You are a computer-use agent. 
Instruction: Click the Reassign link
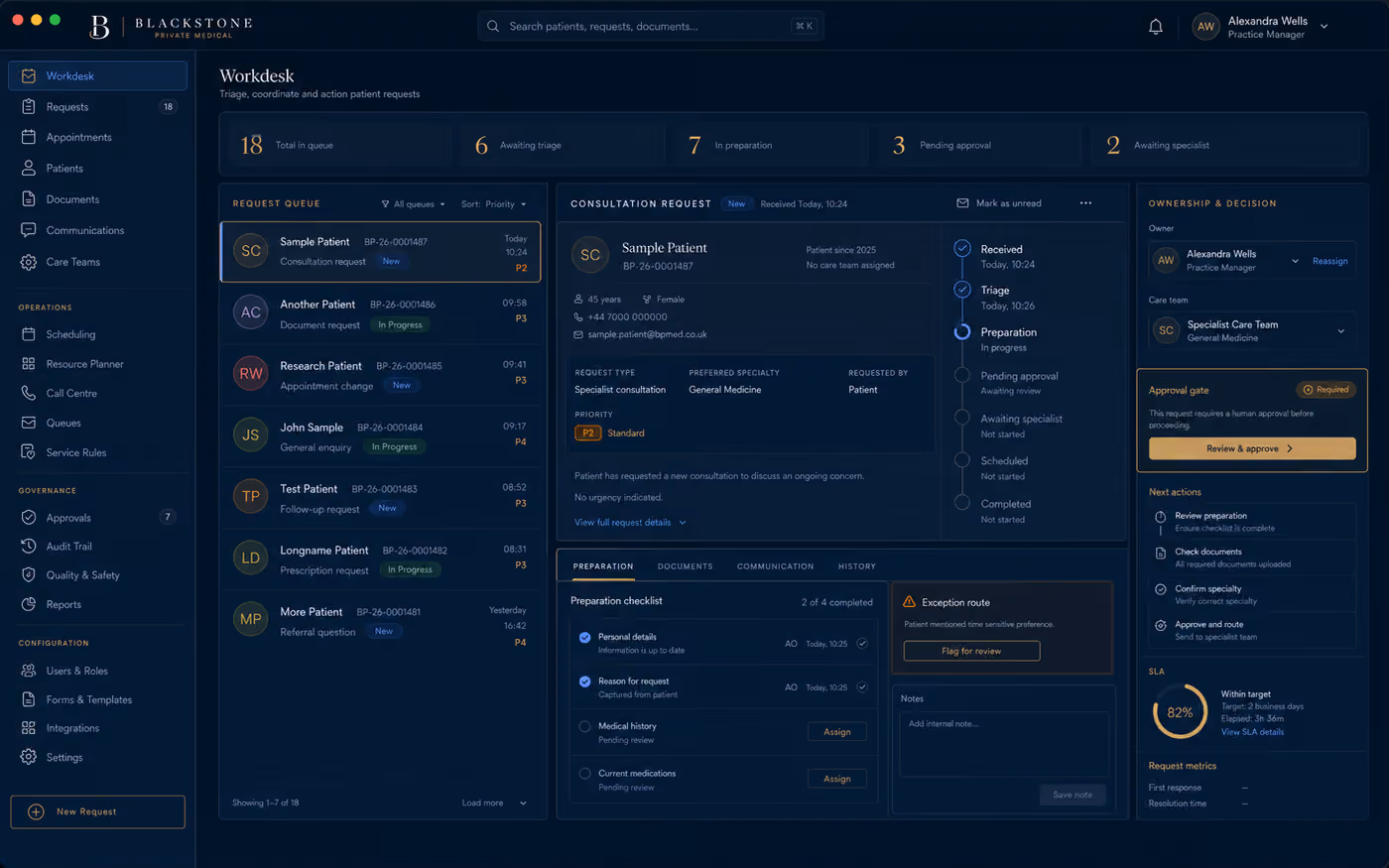pos(1329,261)
